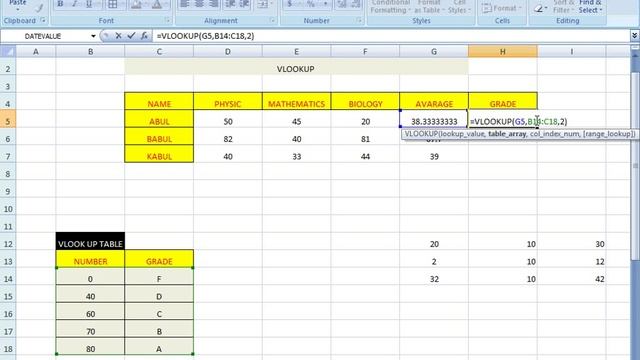Click col_index_num argument in the formula tooltip
The image size is (640, 360).
click(x=554, y=133)
